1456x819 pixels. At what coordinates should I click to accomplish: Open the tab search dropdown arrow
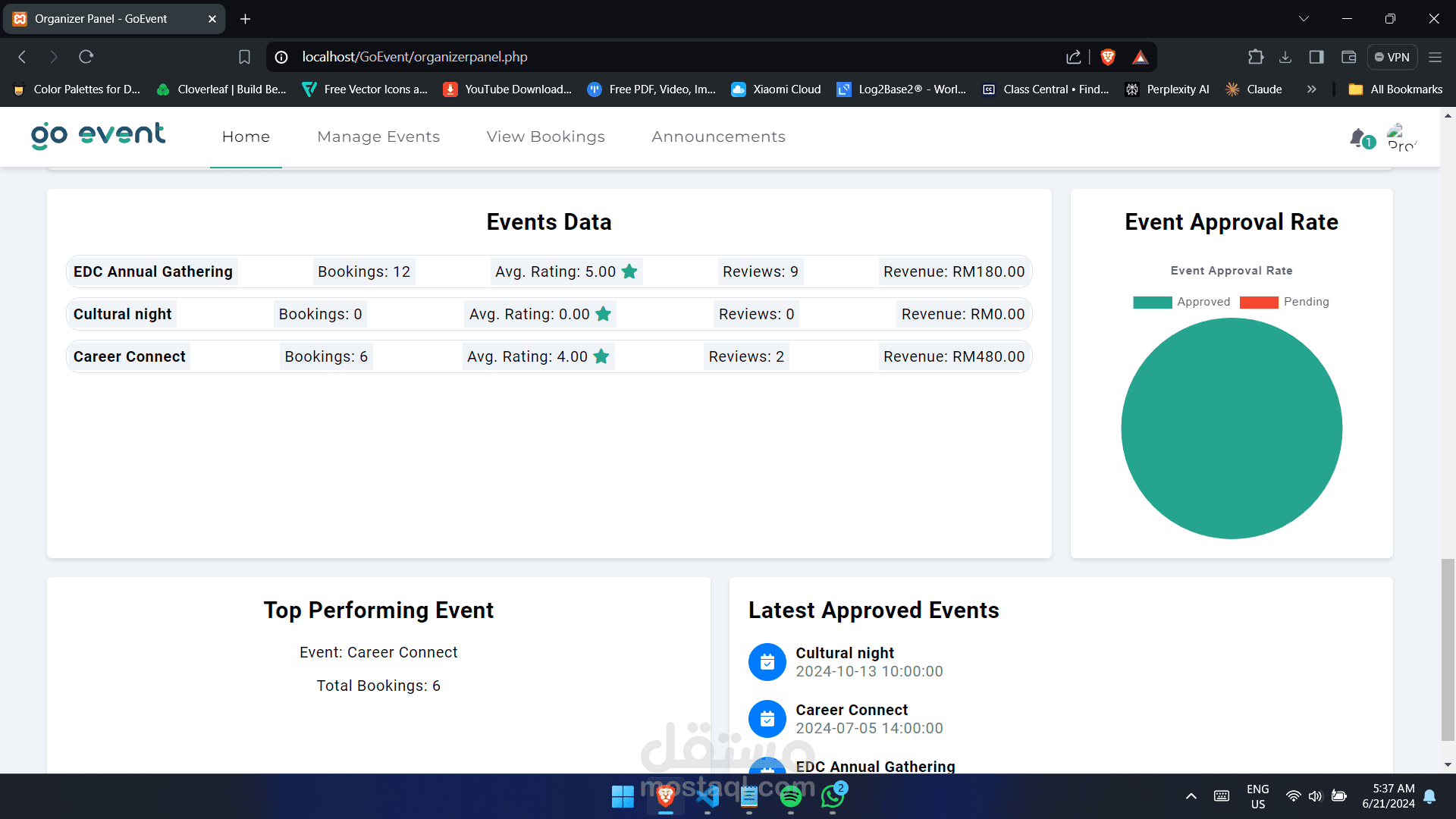[x=1304, y=19]
